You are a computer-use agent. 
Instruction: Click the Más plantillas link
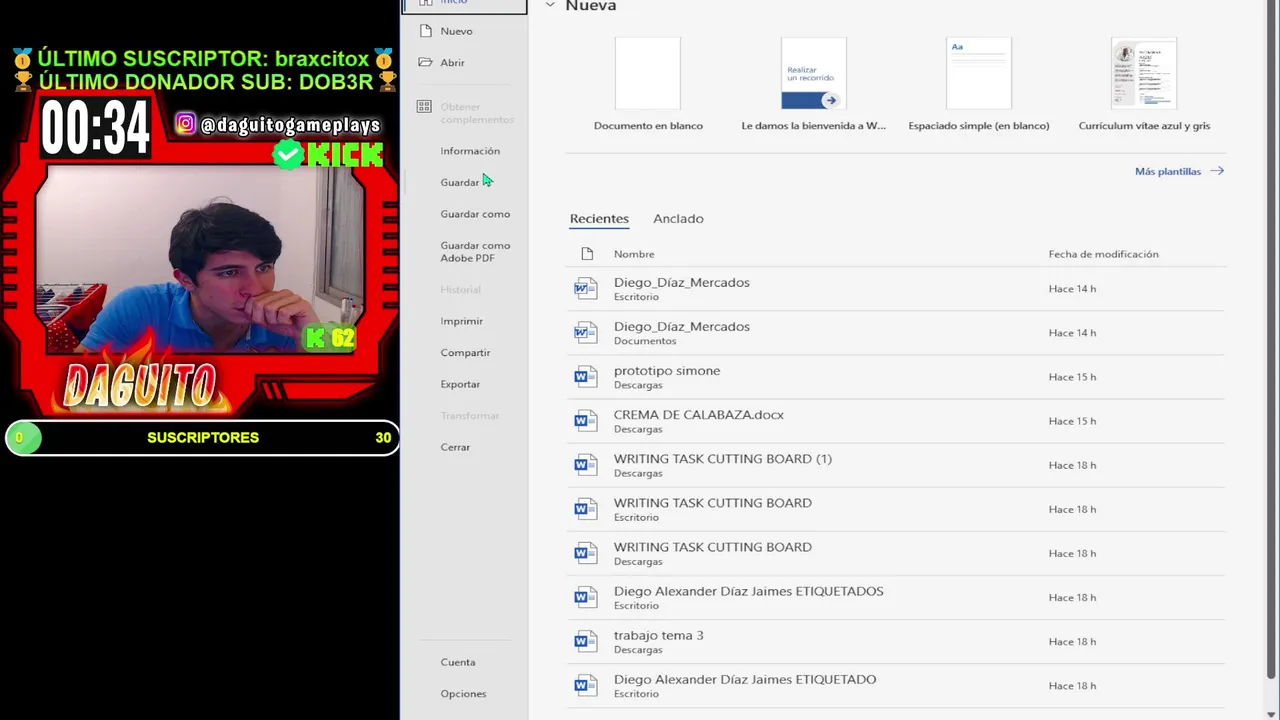point(1179,171)
